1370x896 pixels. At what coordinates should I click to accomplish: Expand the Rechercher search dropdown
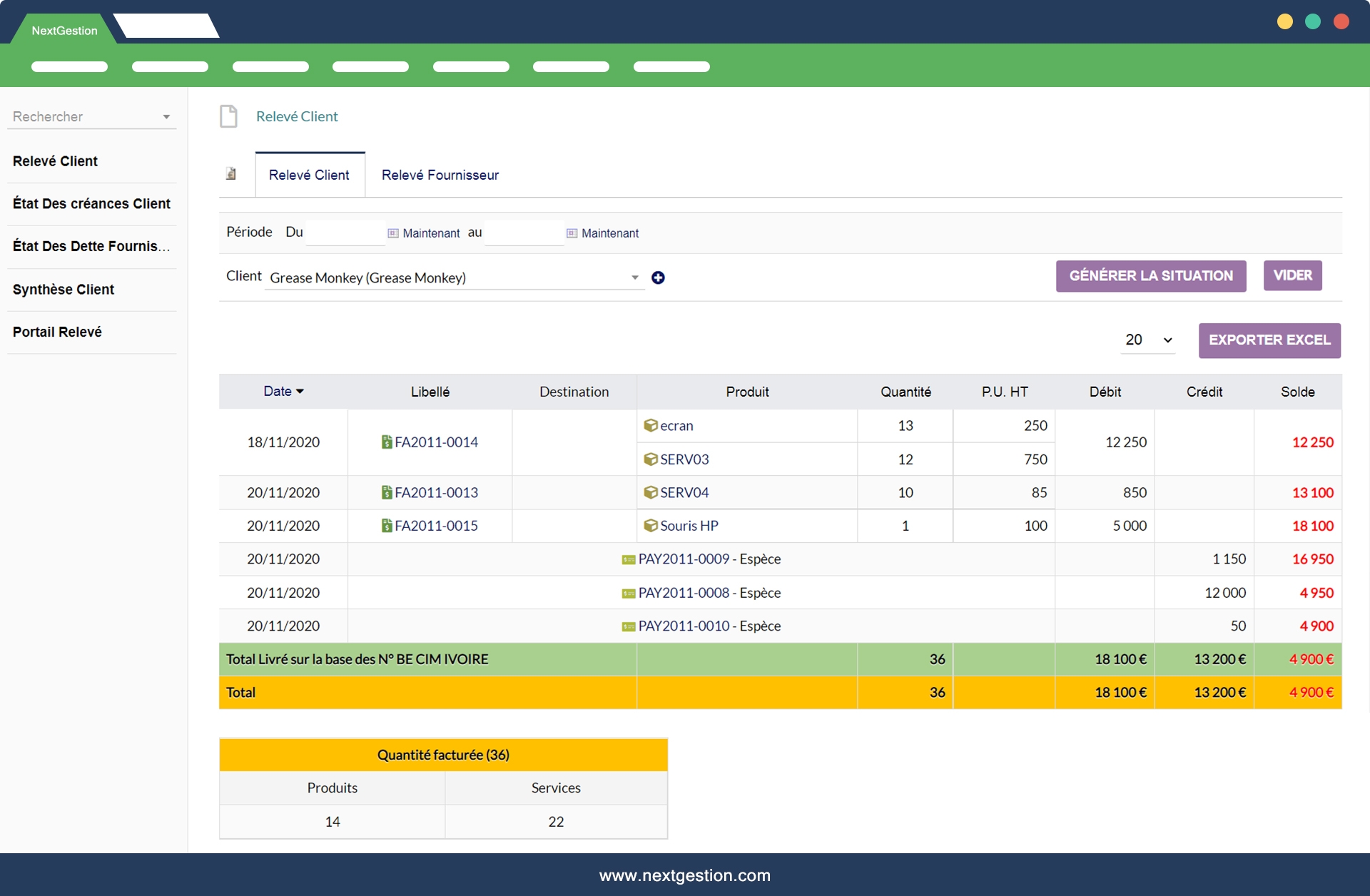(x=166, y=117)
